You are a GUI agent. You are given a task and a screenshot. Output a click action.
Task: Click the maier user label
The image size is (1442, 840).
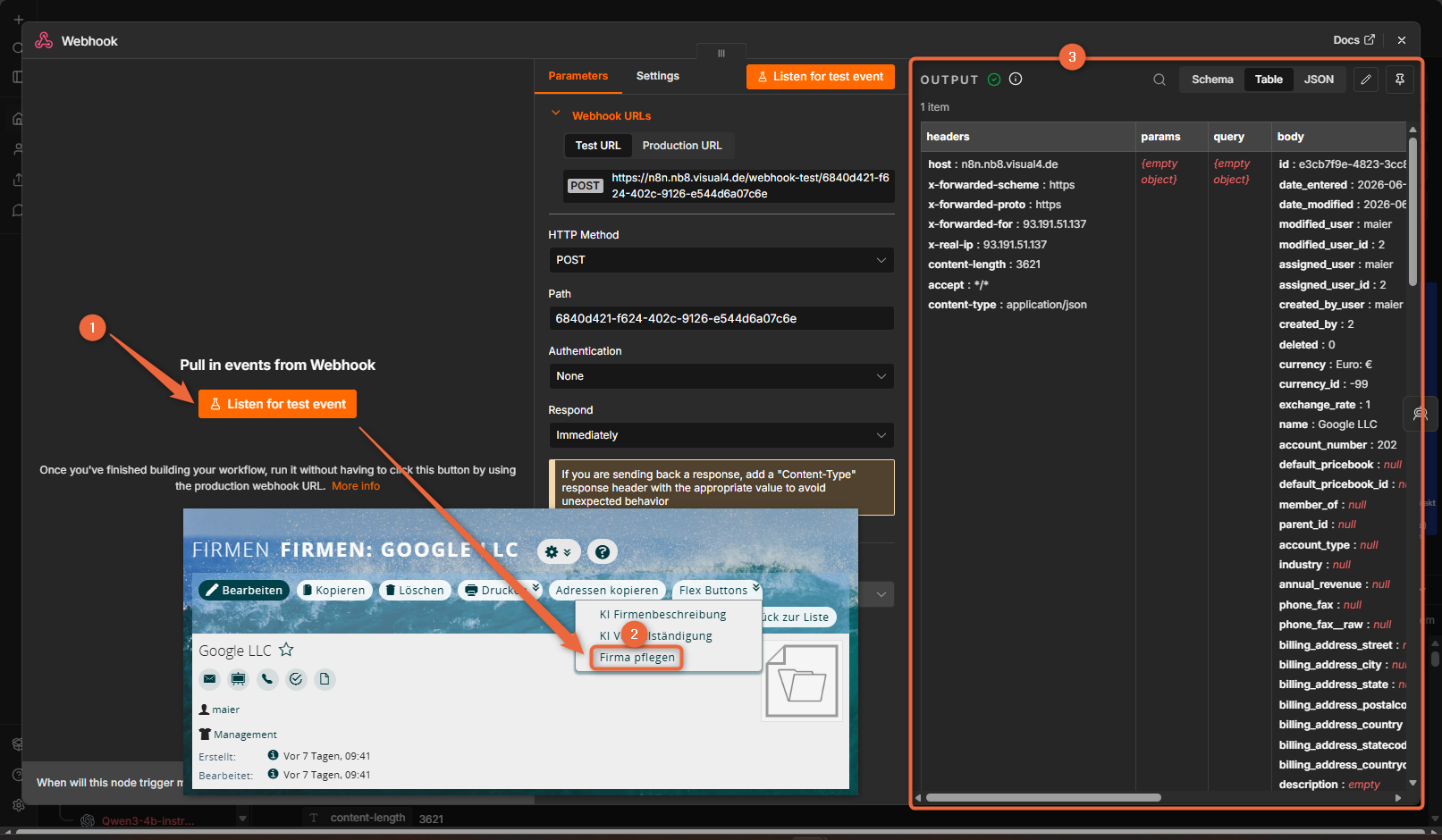[225, 710]
